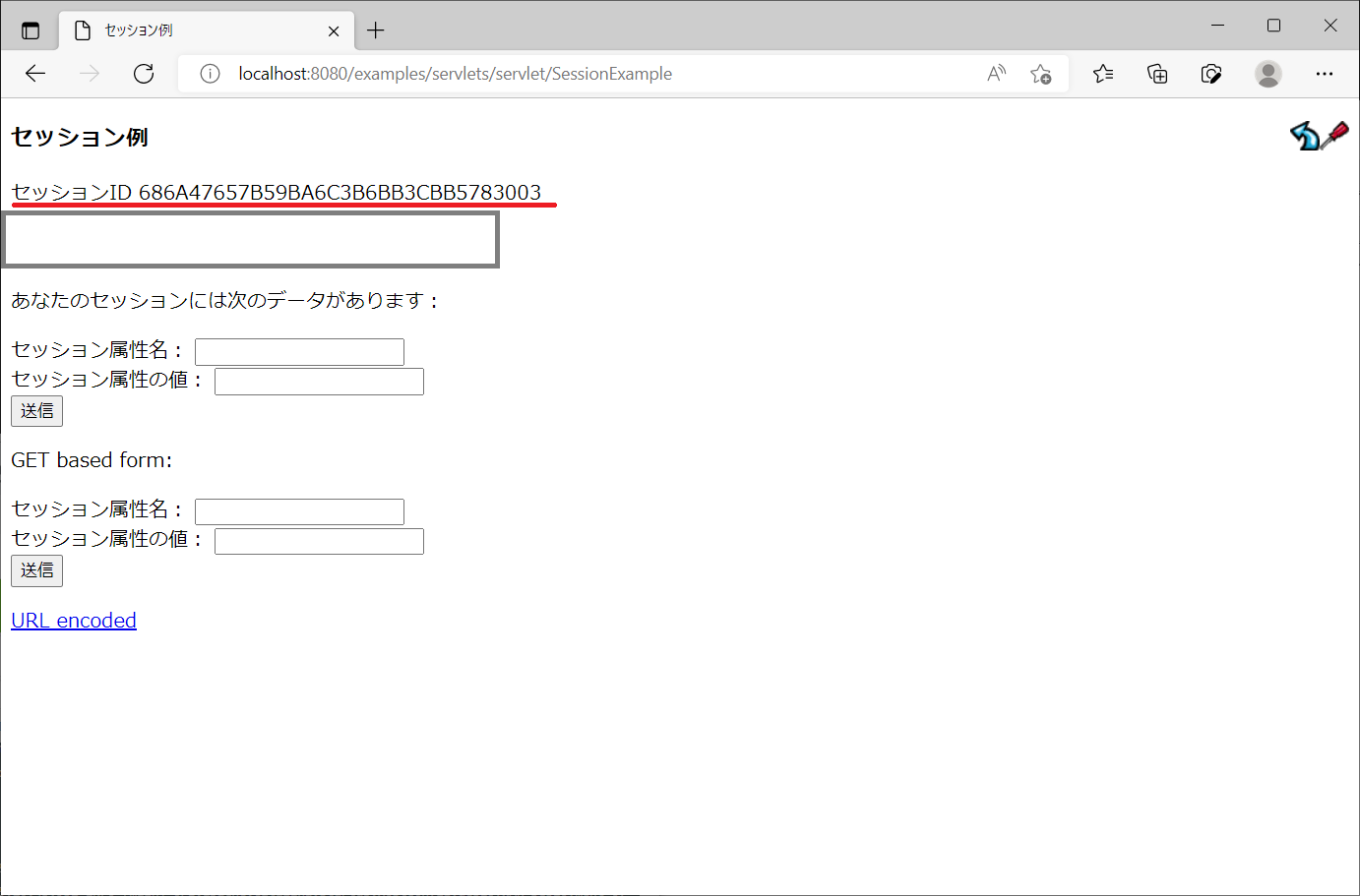Open Collections in the toolbar
1360x896 pixels.
(1157, 73)
